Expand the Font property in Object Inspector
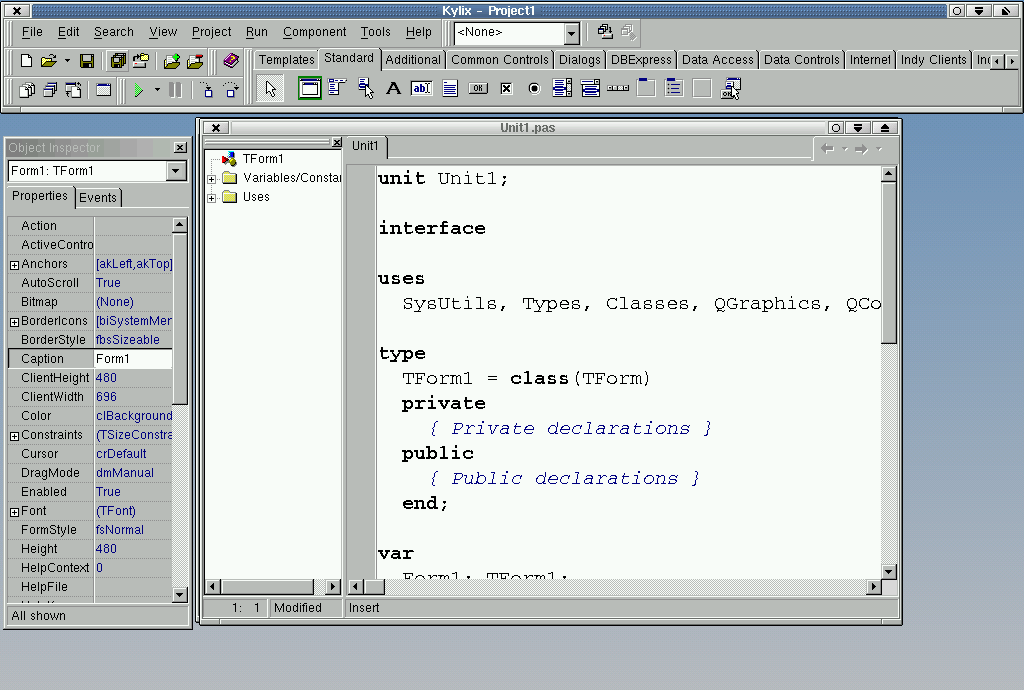This screenshot has width=1024, height=690. pos(14,512)
